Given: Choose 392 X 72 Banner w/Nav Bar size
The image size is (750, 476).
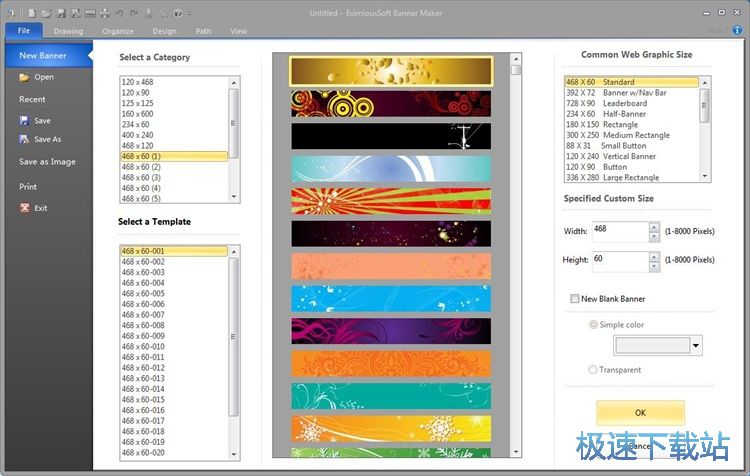Looking at the screenshot, I should click(631, 93).
